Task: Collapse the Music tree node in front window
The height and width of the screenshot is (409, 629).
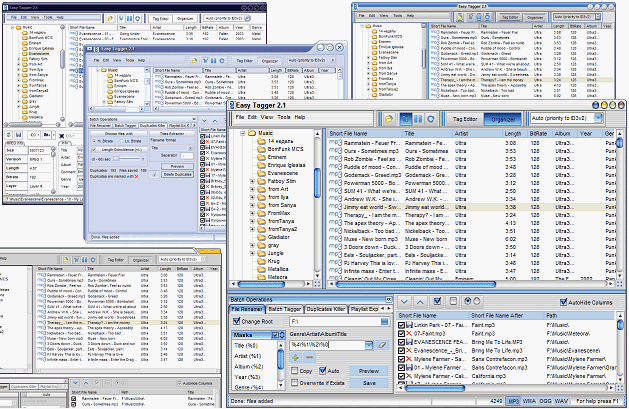Action: [x=243, y=133]
